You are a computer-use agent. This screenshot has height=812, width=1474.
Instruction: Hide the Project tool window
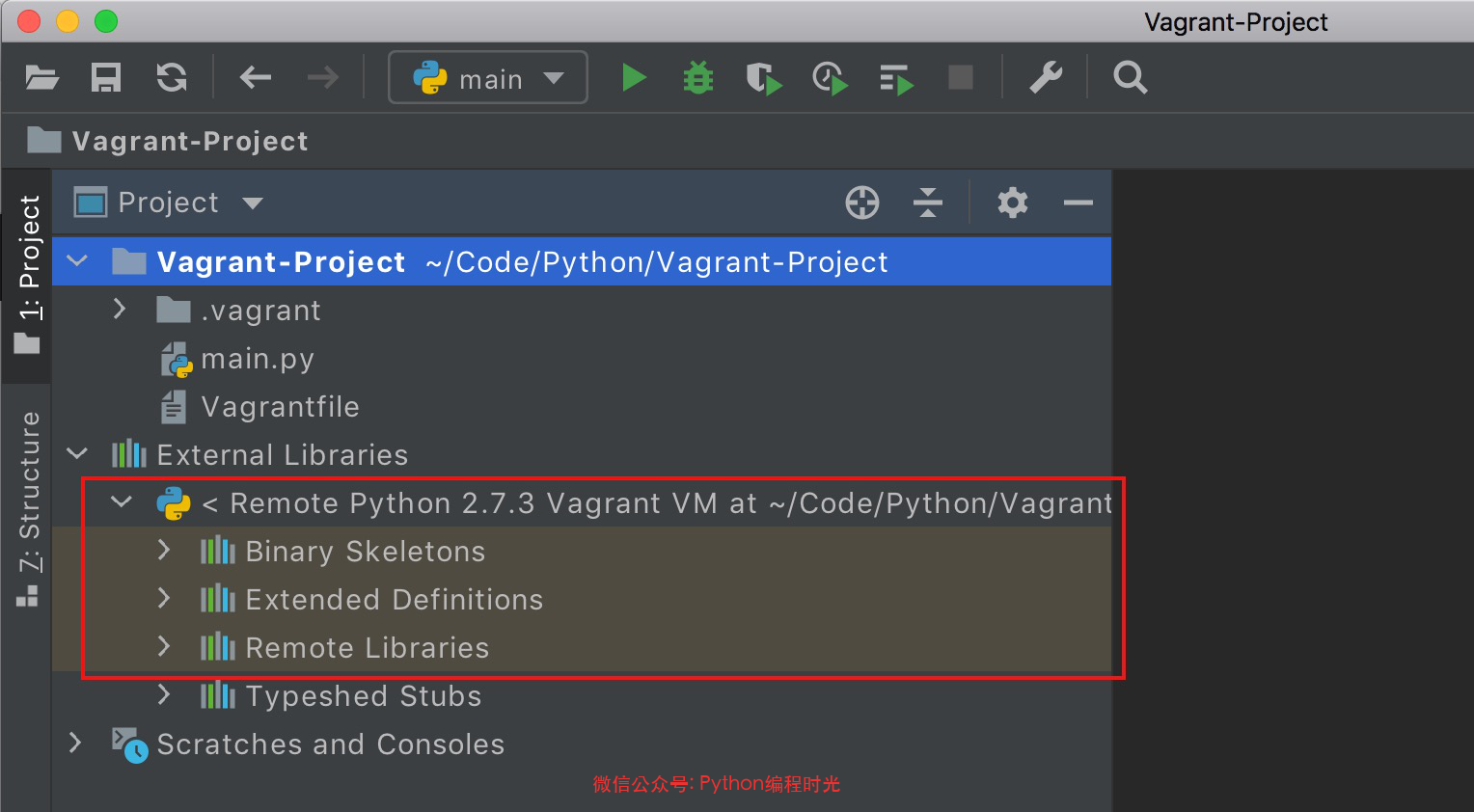coord(1078,203)
